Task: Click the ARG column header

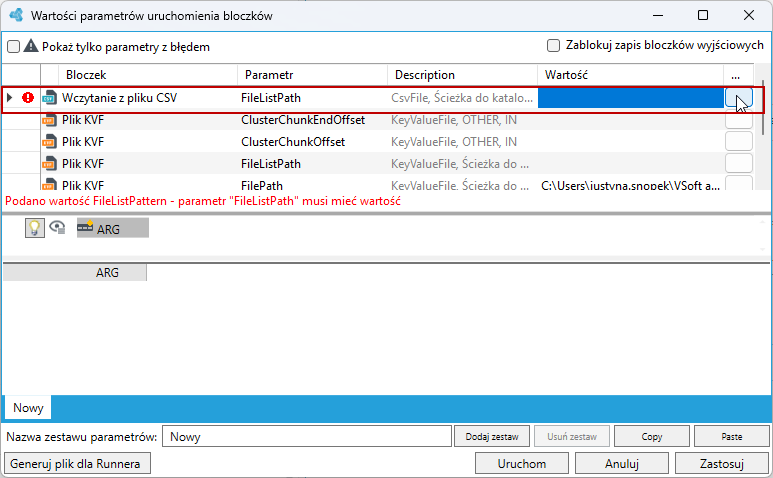Action: 75,273
